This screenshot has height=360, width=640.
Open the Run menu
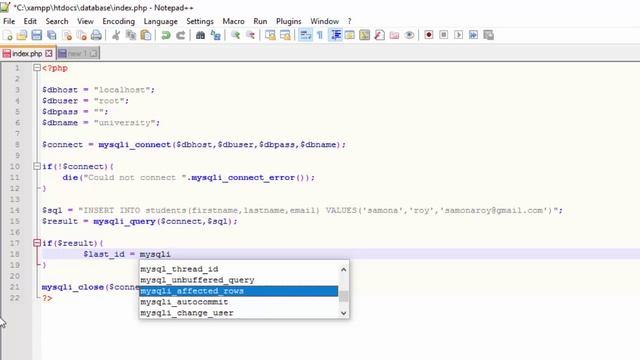pos(260,21)
